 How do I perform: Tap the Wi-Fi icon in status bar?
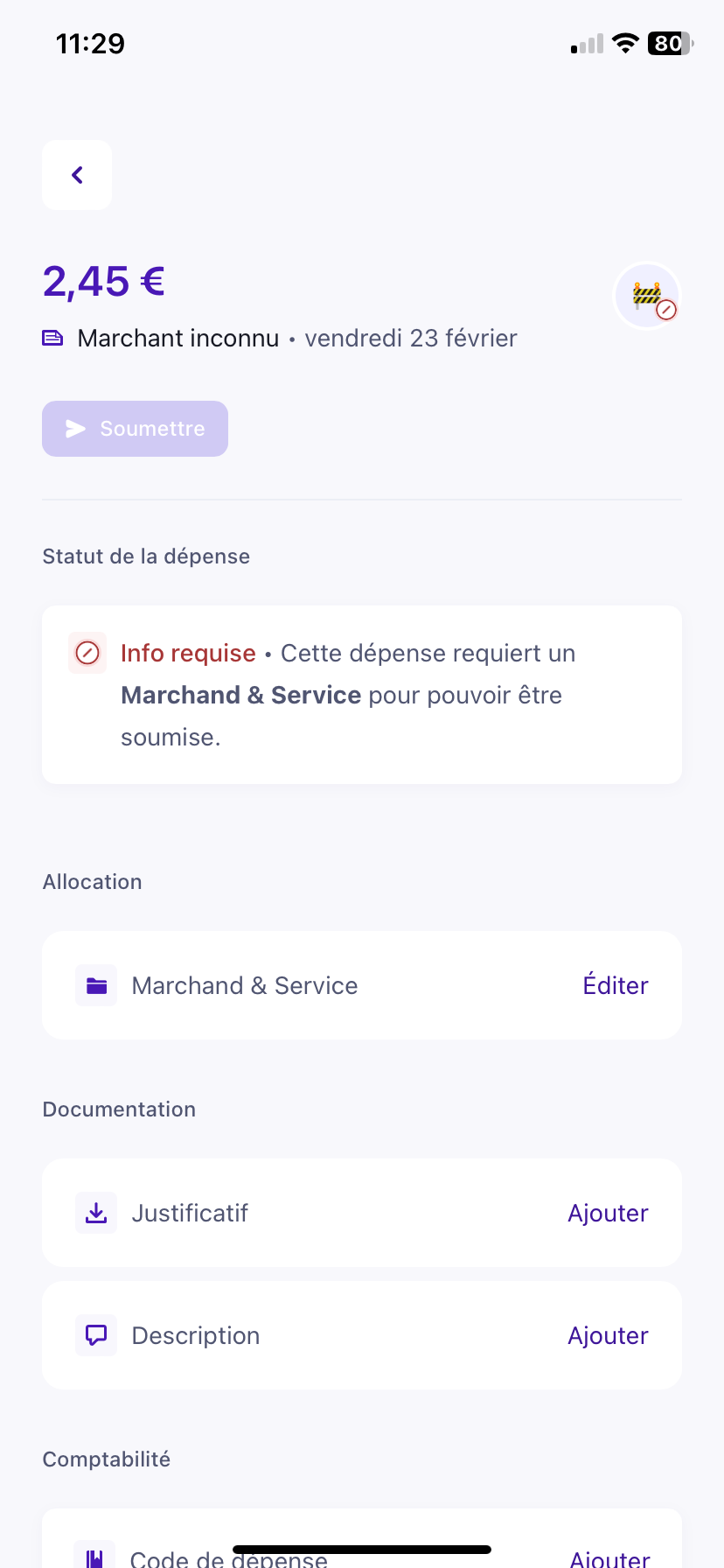point(625,43)
